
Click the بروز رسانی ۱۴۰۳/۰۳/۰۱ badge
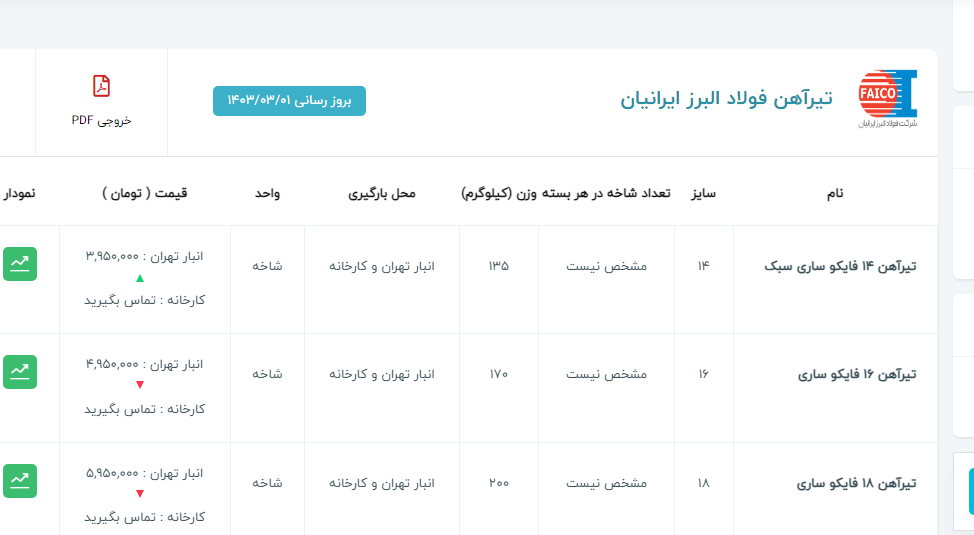tap(289, 101)
